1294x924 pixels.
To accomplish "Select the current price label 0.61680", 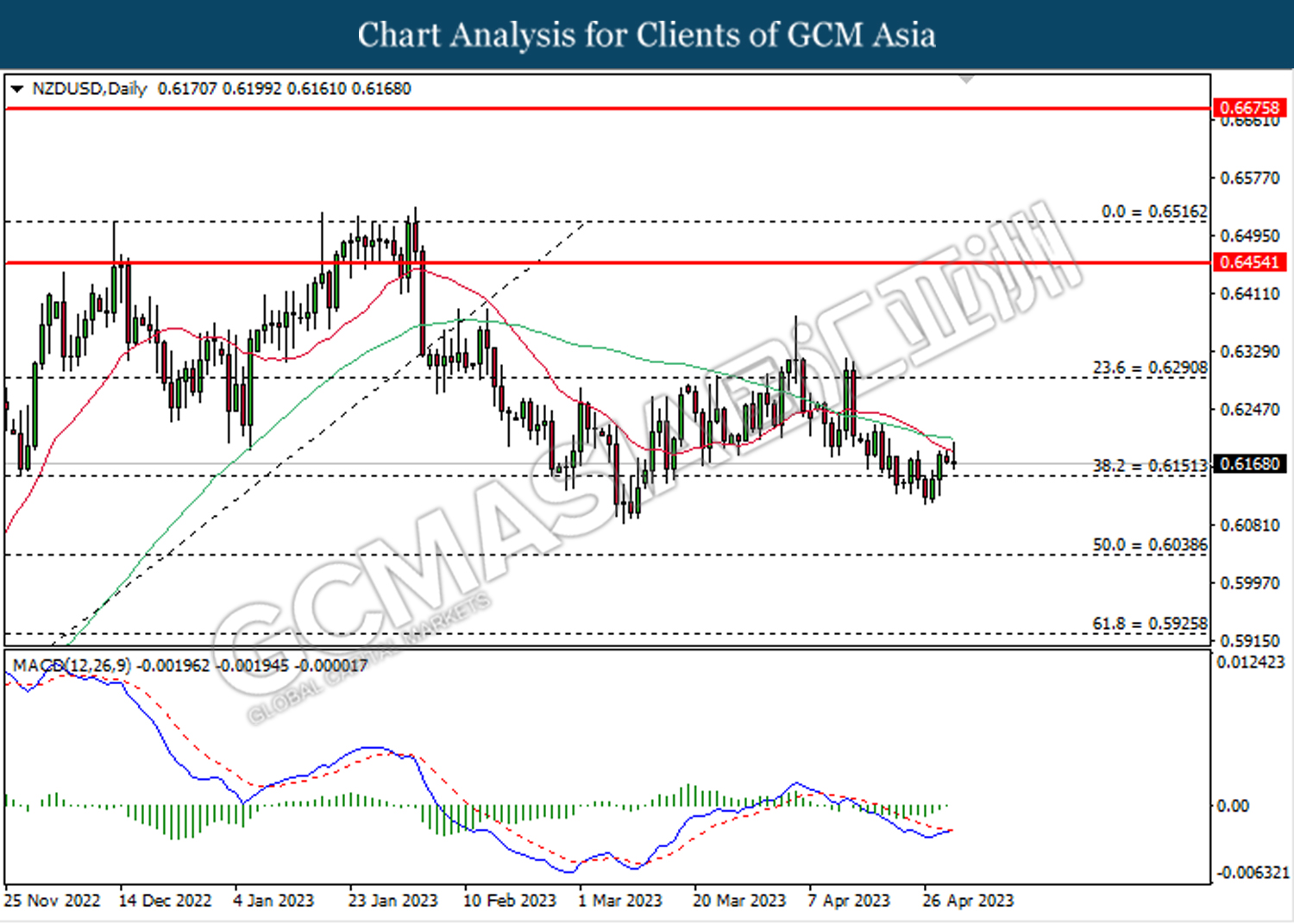I will (1249, 464).
